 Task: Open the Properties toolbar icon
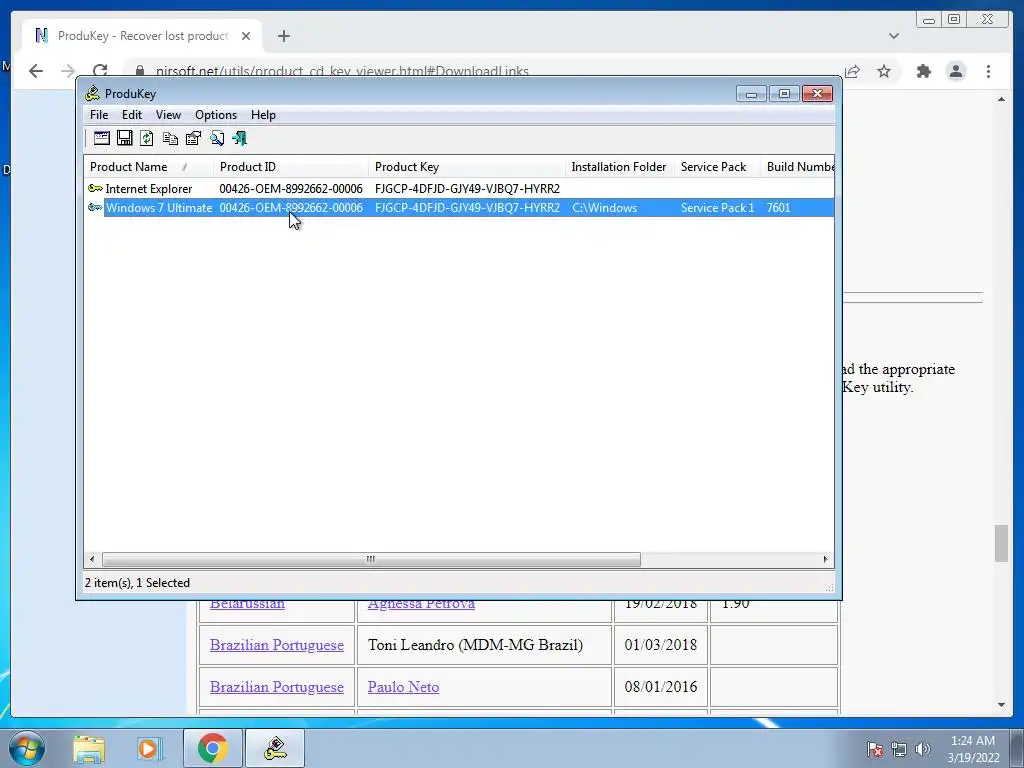click(193, 138)
